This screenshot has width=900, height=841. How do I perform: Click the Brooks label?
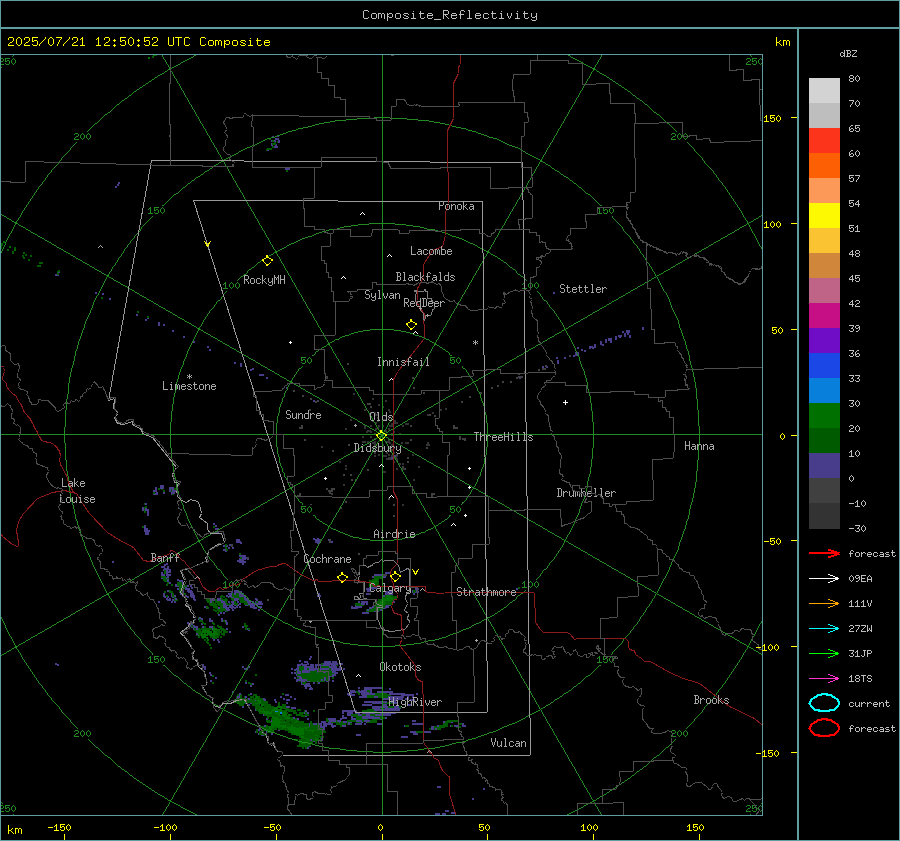[711, 700]
